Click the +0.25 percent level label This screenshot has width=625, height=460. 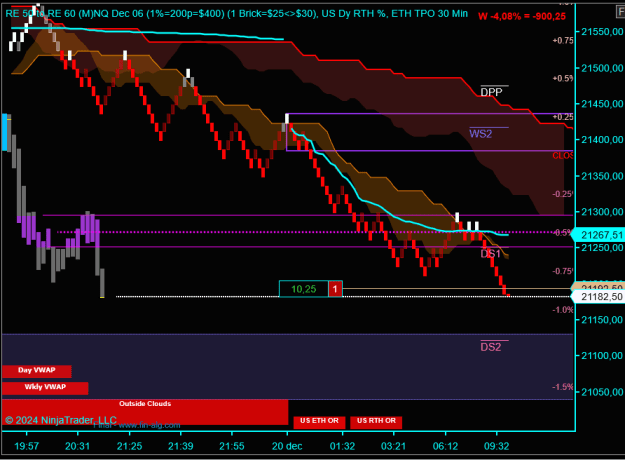(x=563, y=117)
